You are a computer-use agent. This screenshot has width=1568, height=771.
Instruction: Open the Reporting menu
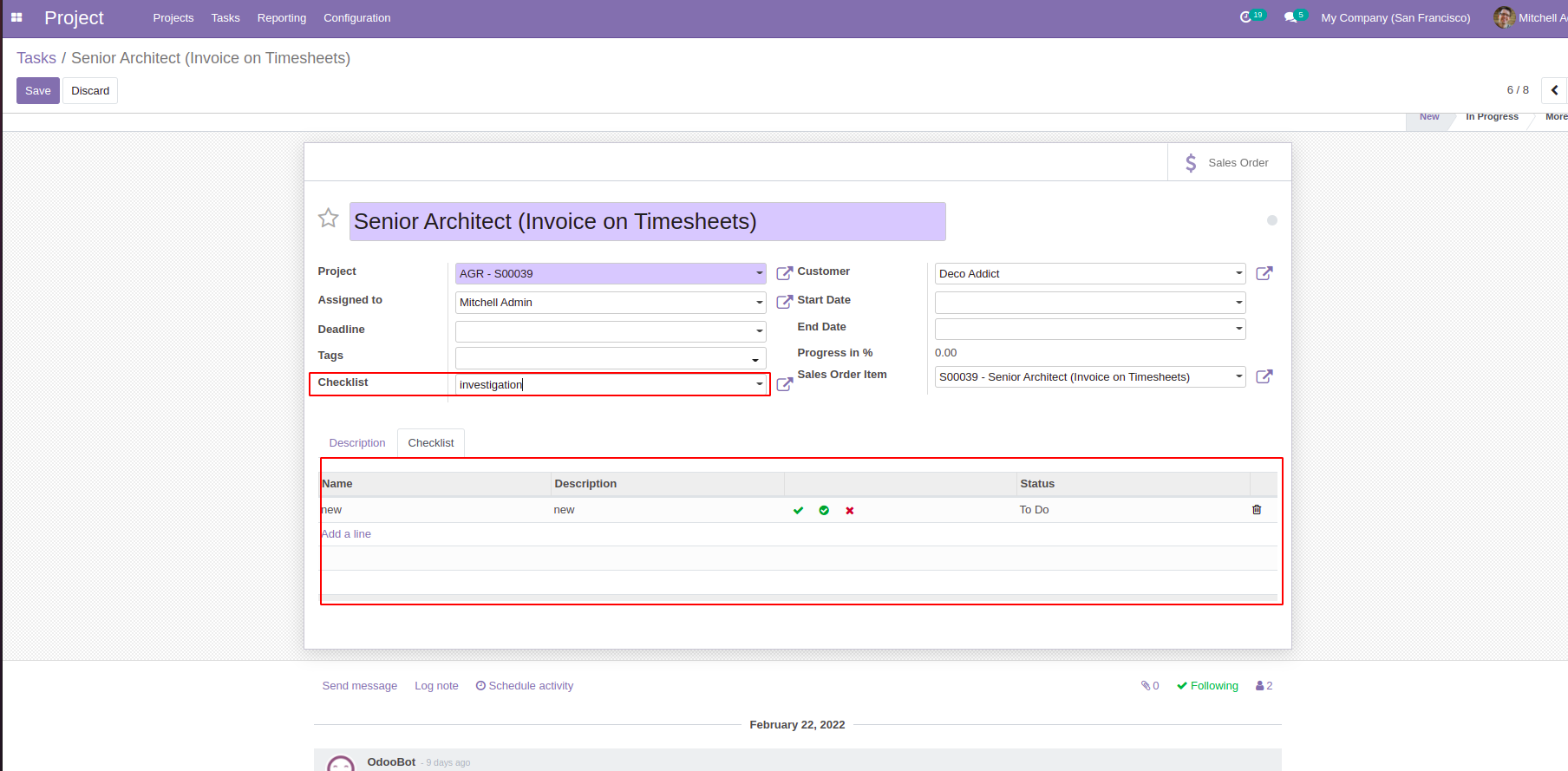[282, 18]
